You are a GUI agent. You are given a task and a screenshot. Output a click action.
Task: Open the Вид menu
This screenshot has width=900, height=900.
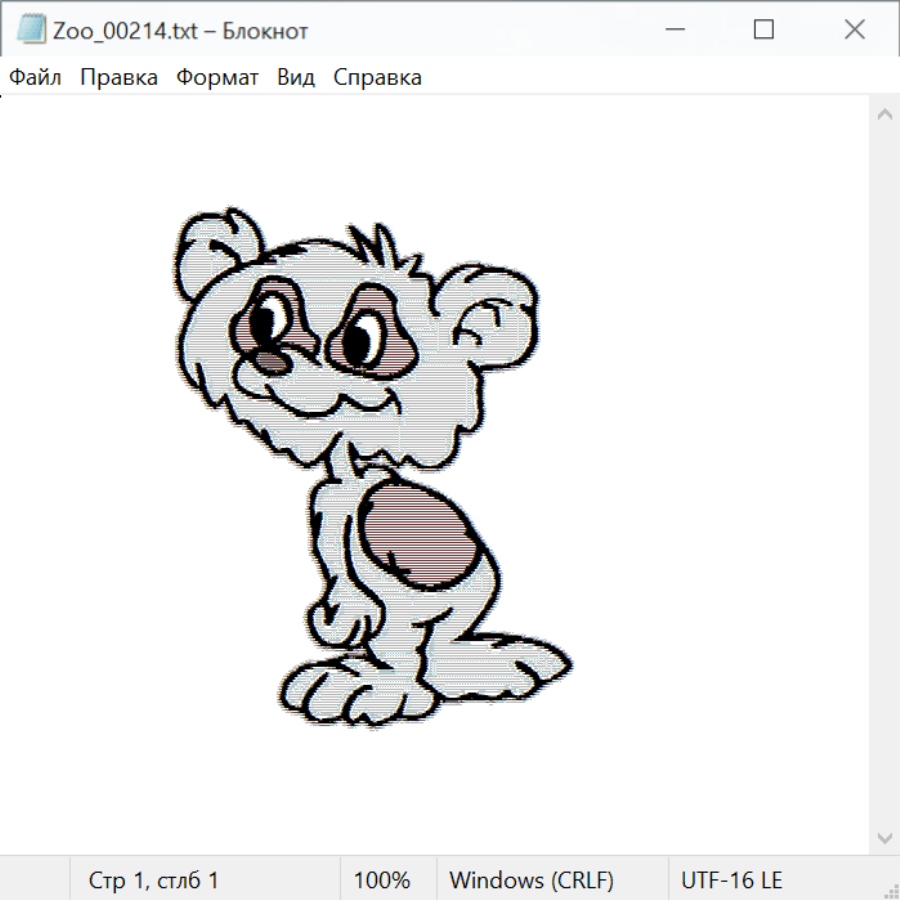(296, 78)
